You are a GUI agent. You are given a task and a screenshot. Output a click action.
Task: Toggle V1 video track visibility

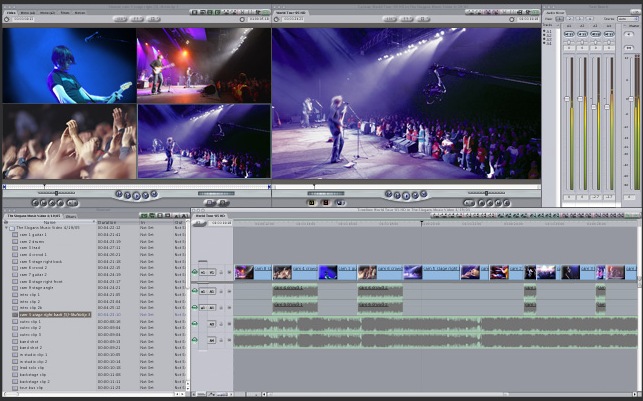click(196, 271)
